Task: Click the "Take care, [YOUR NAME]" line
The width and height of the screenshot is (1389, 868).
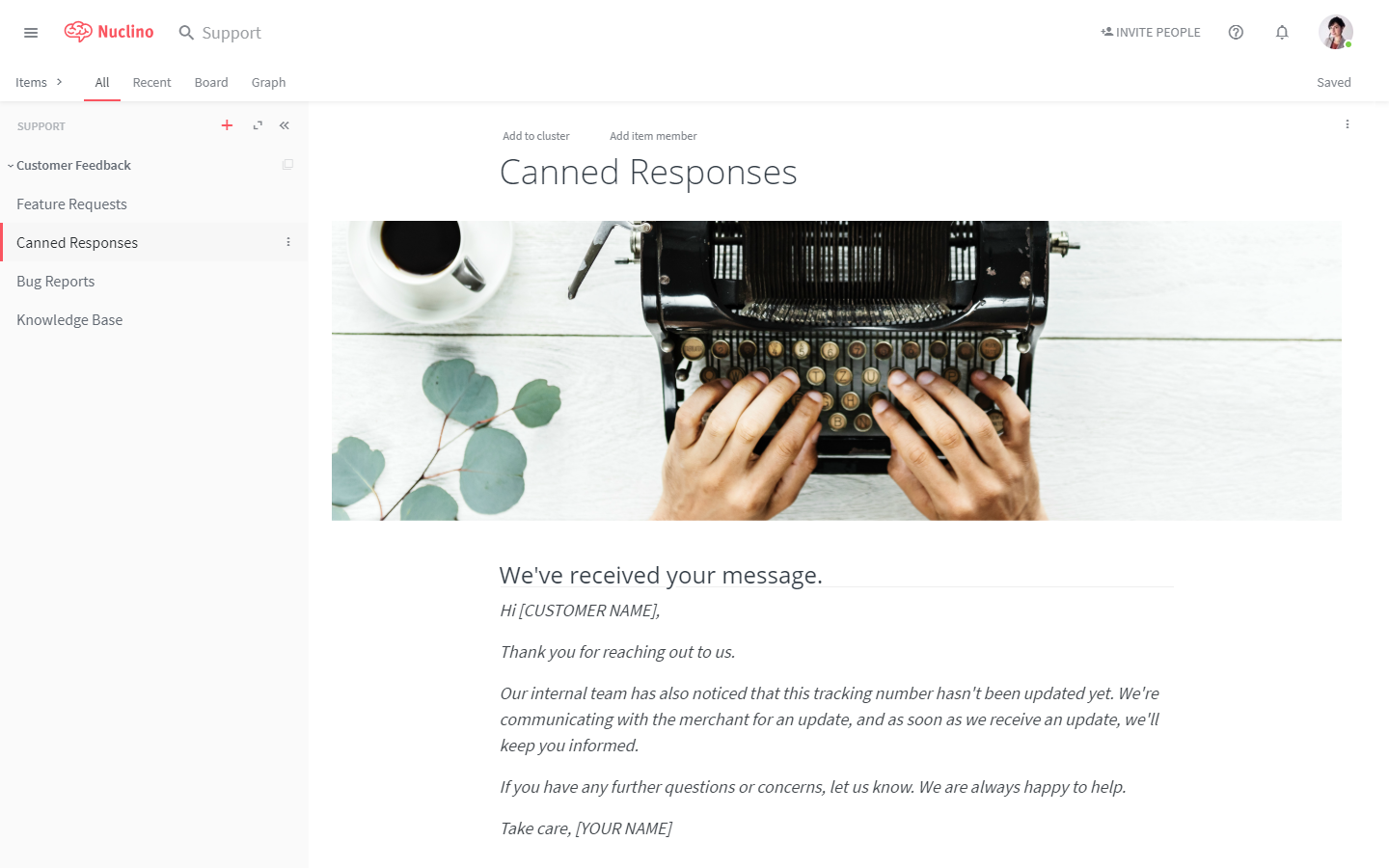Action: pyautogui.click(x=586, y=828)
